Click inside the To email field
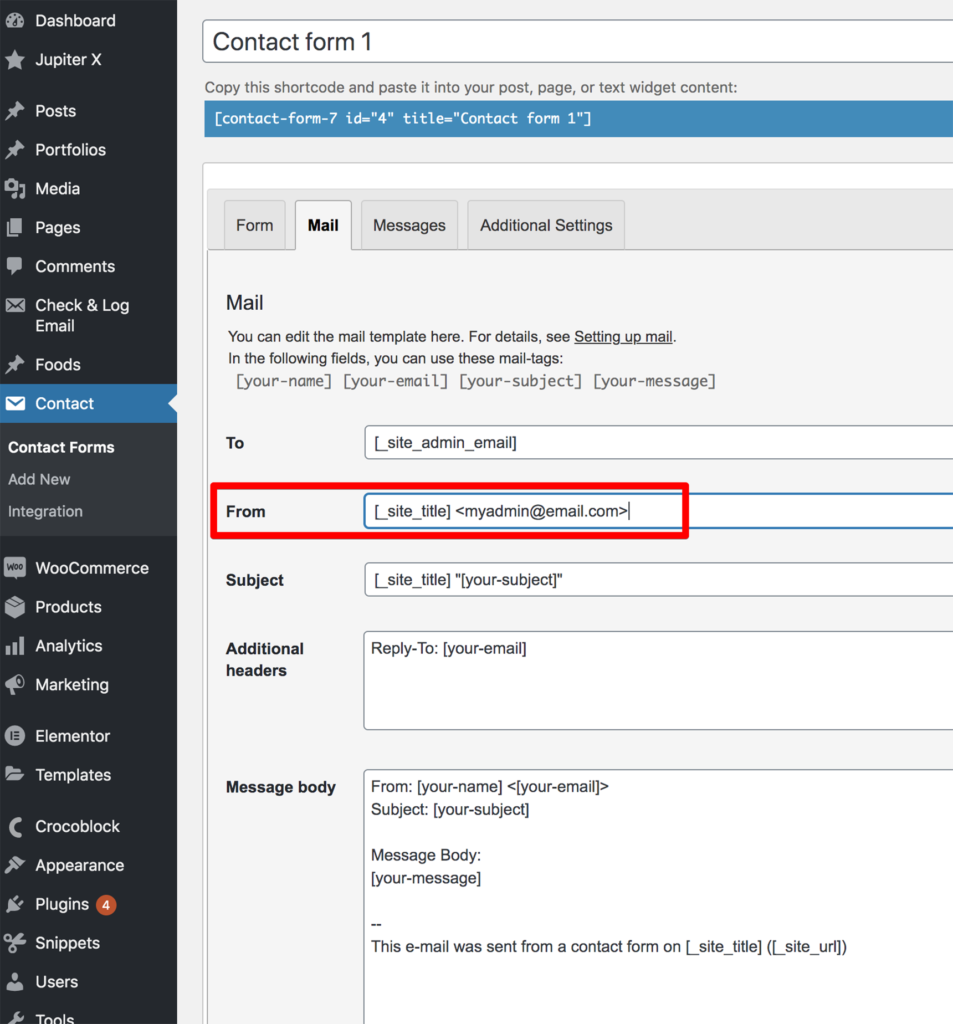 coord(600,442)
